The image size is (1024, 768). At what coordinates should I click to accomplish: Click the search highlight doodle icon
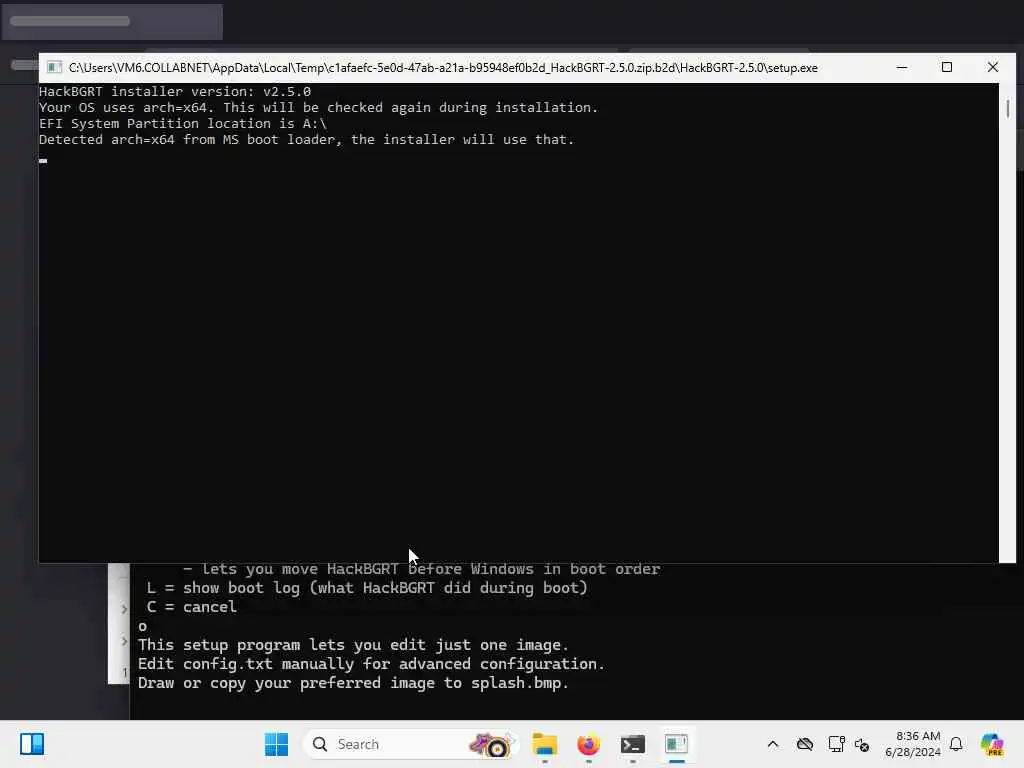(491, 744)
